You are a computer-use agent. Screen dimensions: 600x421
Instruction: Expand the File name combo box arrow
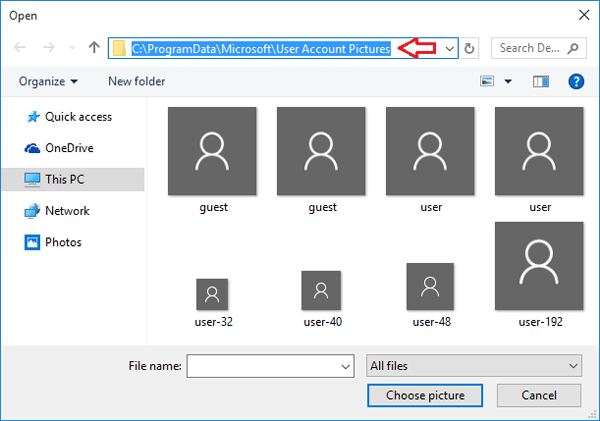coord(346,367)
